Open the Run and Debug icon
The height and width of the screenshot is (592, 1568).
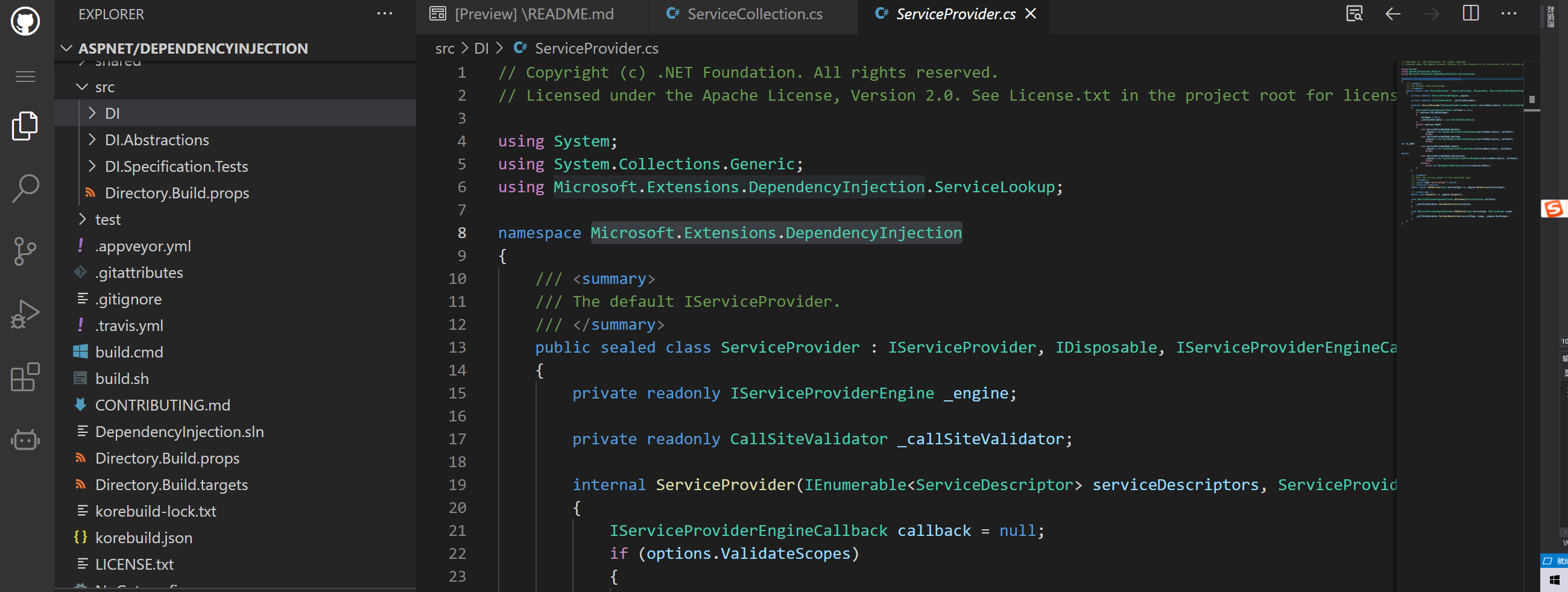click(25, 314)
